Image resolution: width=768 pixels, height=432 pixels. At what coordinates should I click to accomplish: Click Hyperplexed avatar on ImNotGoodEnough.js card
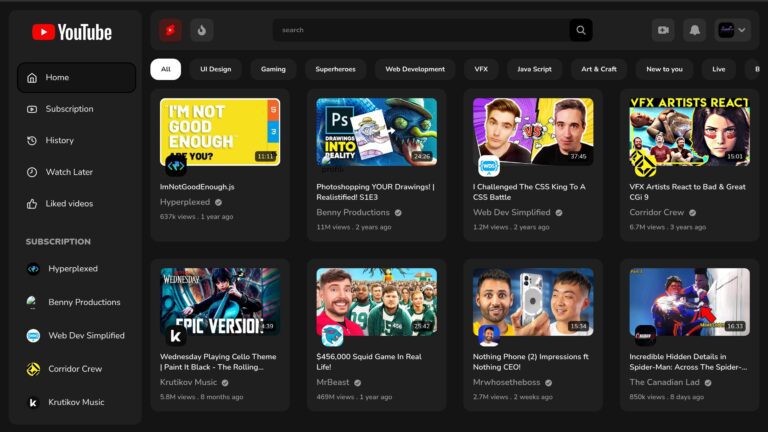pyautogui.click(x=176, y=166)
